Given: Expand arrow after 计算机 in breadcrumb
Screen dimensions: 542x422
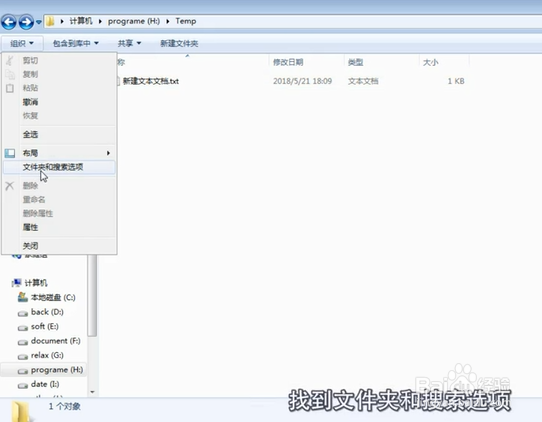Looking at the screenshot, I should coord(100,21).
